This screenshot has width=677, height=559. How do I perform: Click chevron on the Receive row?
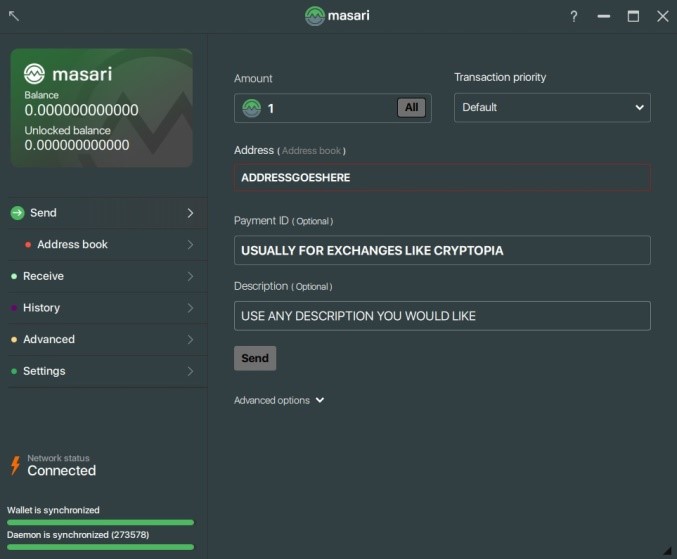pos(190,276)
